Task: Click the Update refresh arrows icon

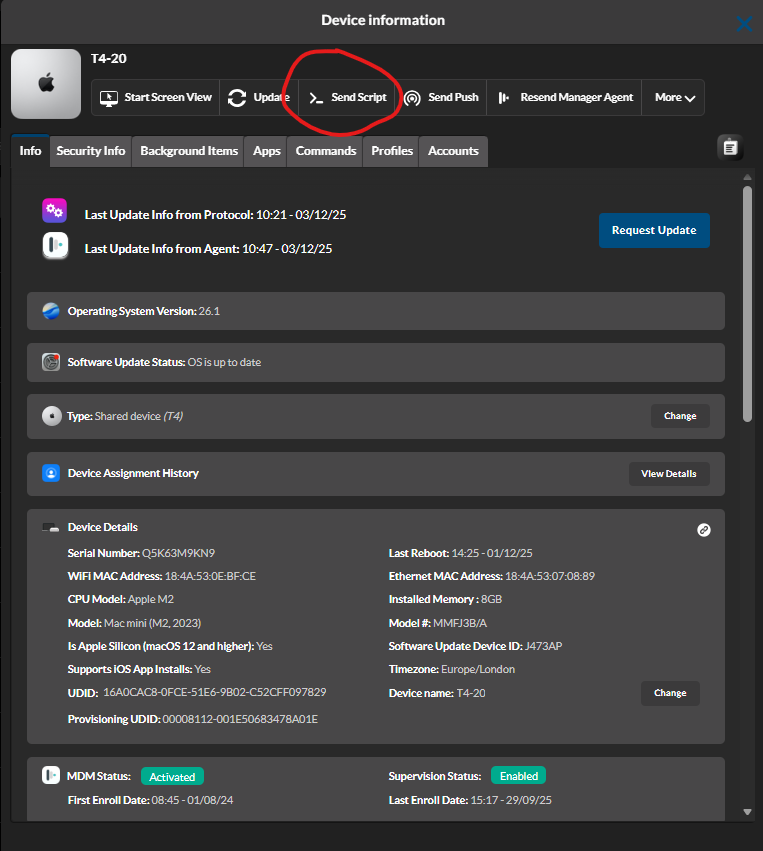Action: tap(237, 98)
